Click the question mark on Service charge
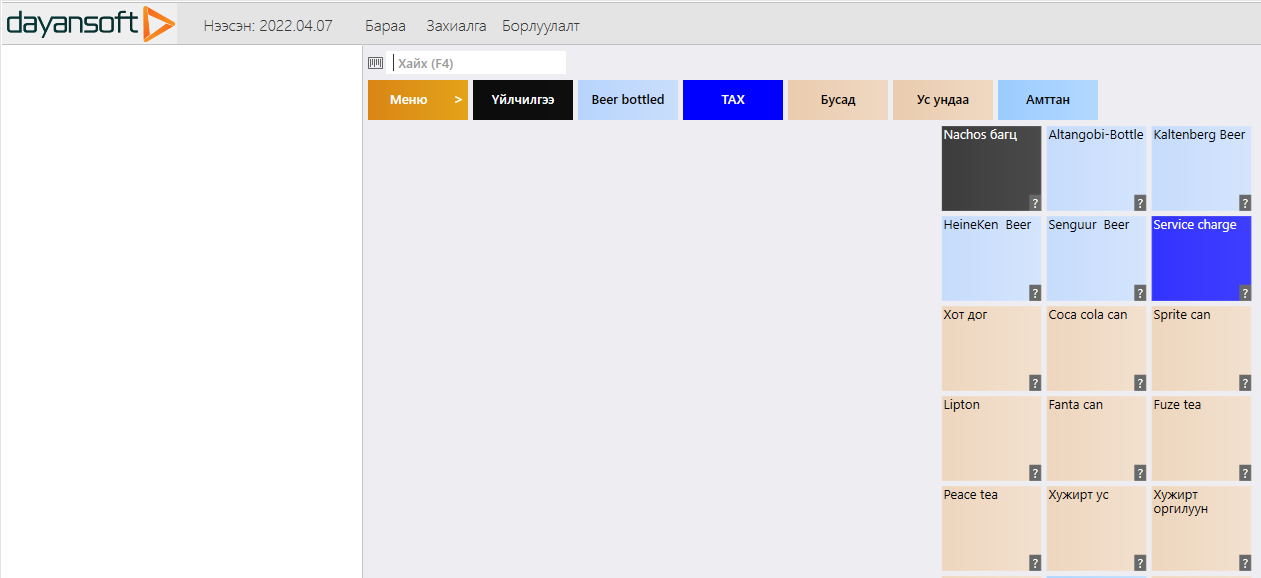 coord(1245,293)
